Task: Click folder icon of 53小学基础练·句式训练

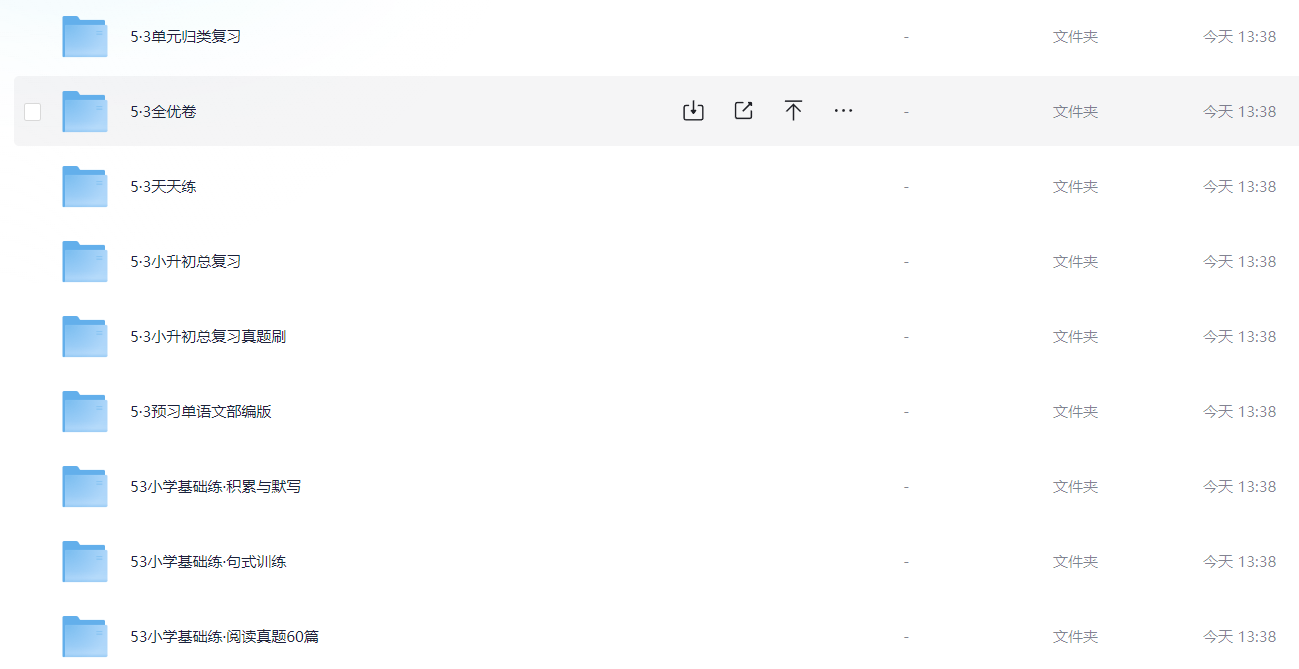Action: [85, 561]
